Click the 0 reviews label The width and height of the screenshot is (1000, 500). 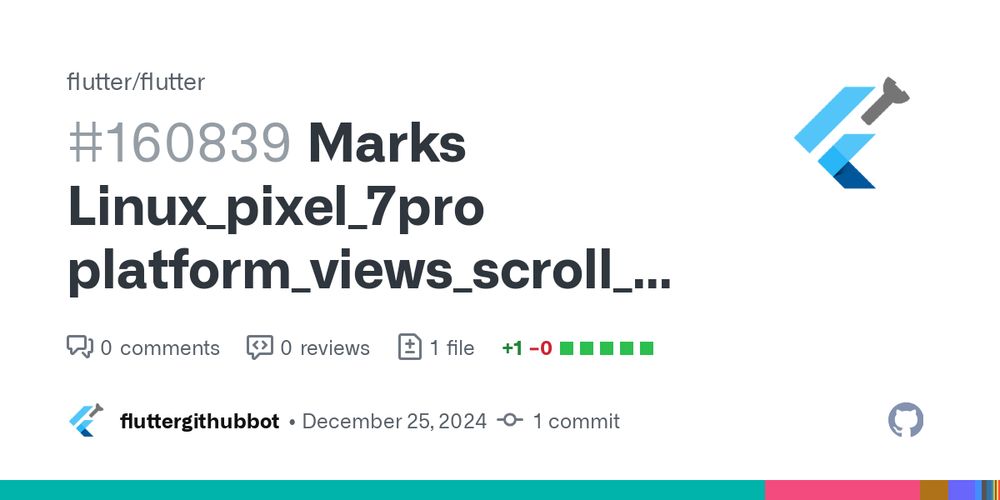pyautogui.click(x=325, y=348)
